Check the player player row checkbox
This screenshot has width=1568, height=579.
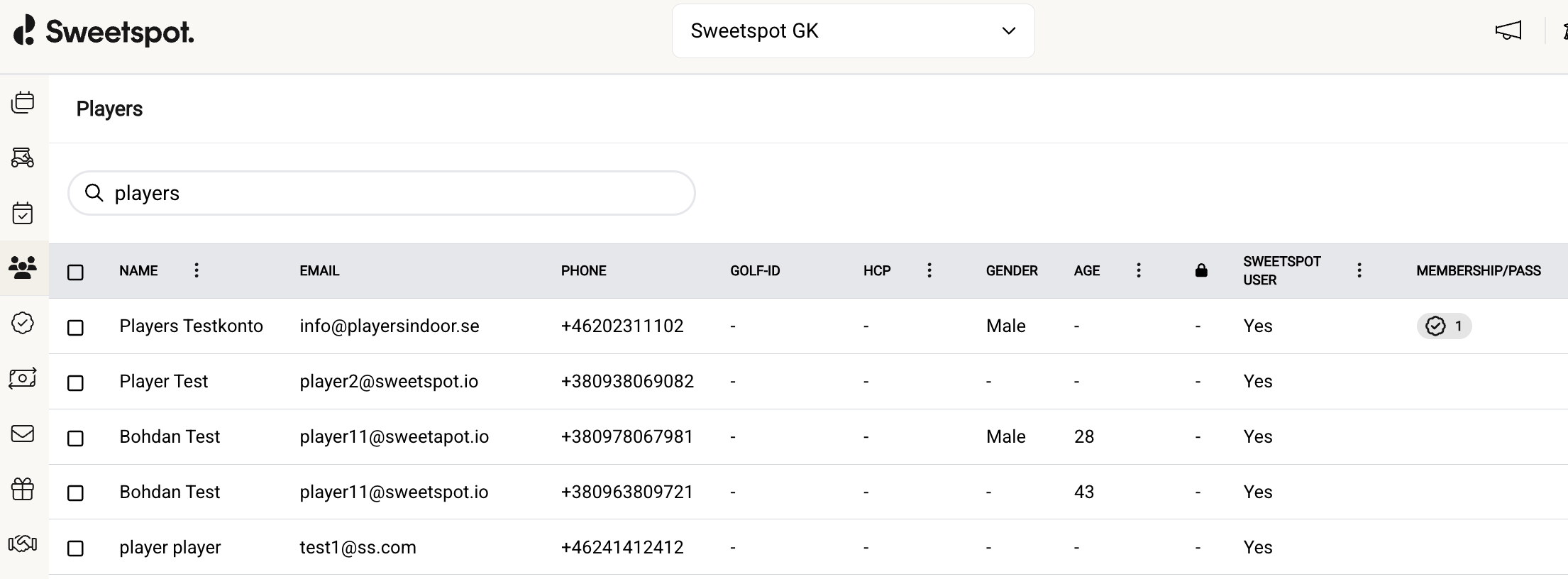[75, 548]
